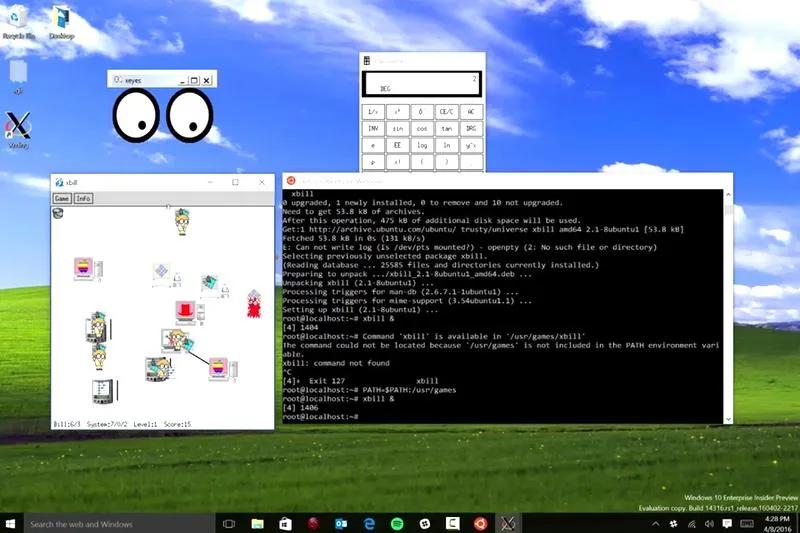
Task: Open Task View from the taskbar
Action: click(x=229, y=524)
